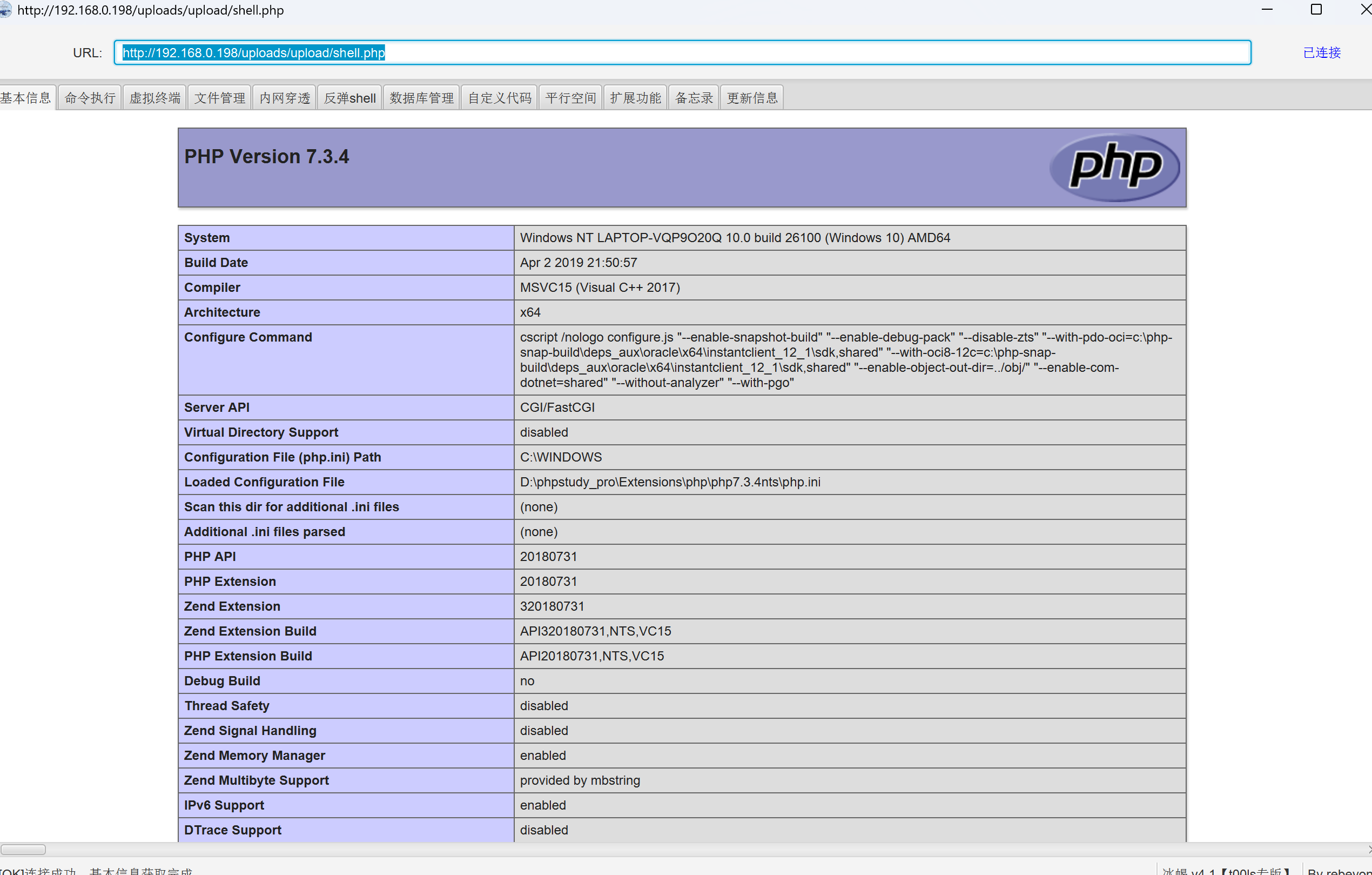Viewport: 1372px width, 875px height.
Task: Click the Thread Safety label
Action: [226, 706]
